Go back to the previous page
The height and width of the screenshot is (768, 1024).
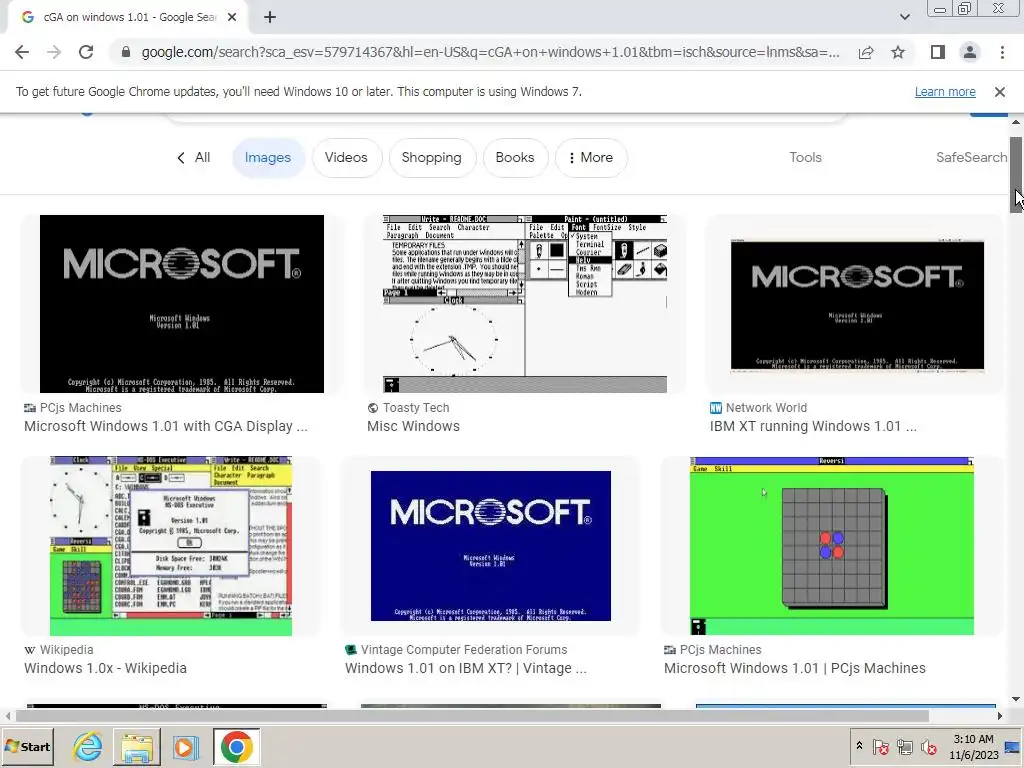coord(22,52)
